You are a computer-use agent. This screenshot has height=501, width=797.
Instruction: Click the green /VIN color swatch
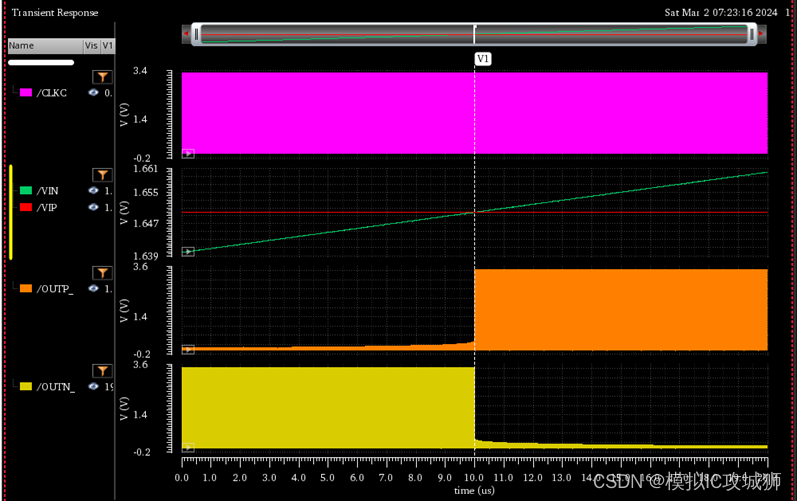[x=26, y=191]
